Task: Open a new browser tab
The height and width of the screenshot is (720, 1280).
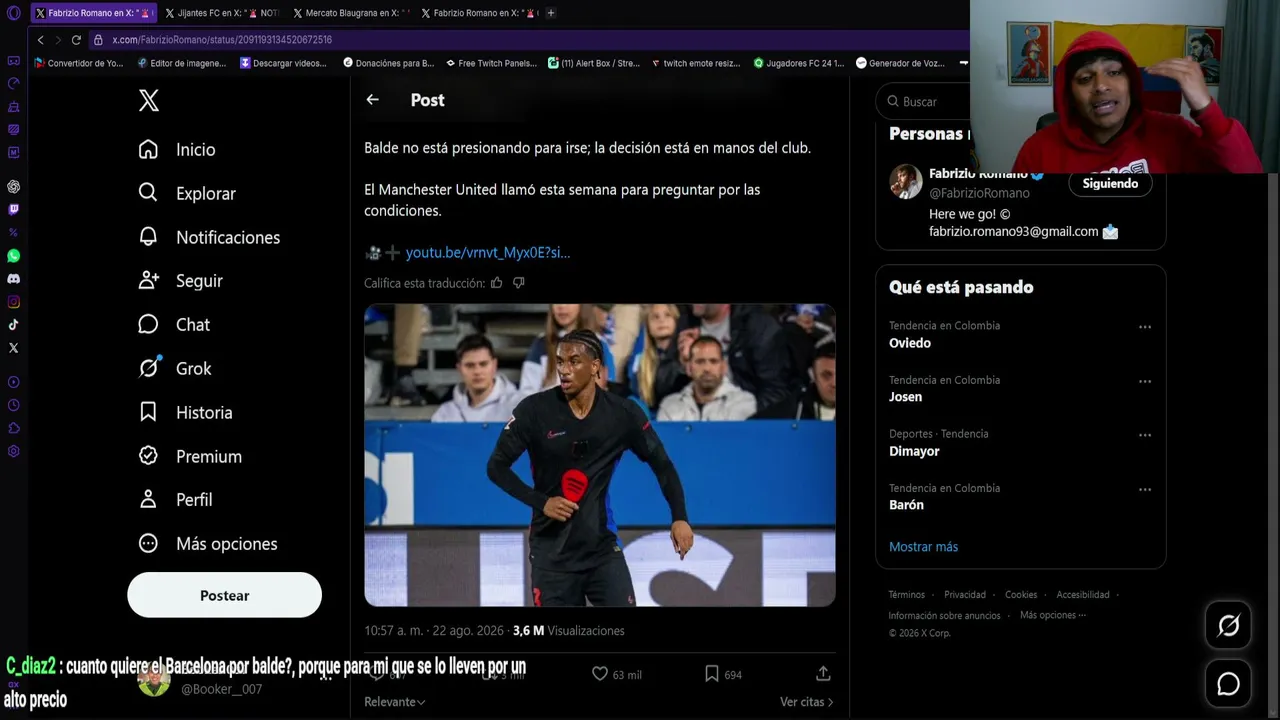Action: coord(551,13)
